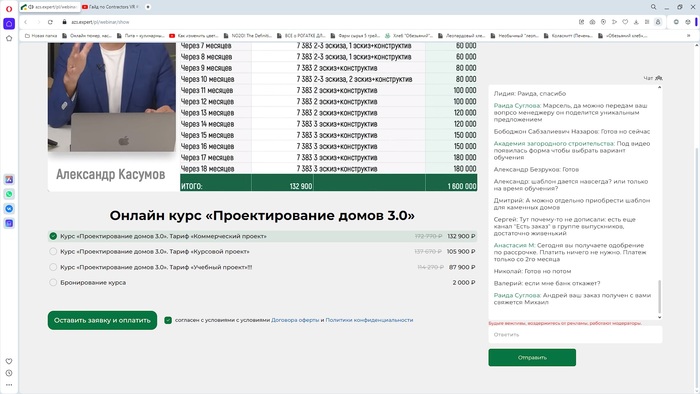700x394 pixels.
Task: Click the smiley face icon at the toolbar's right end
Action: click(688, 22)
